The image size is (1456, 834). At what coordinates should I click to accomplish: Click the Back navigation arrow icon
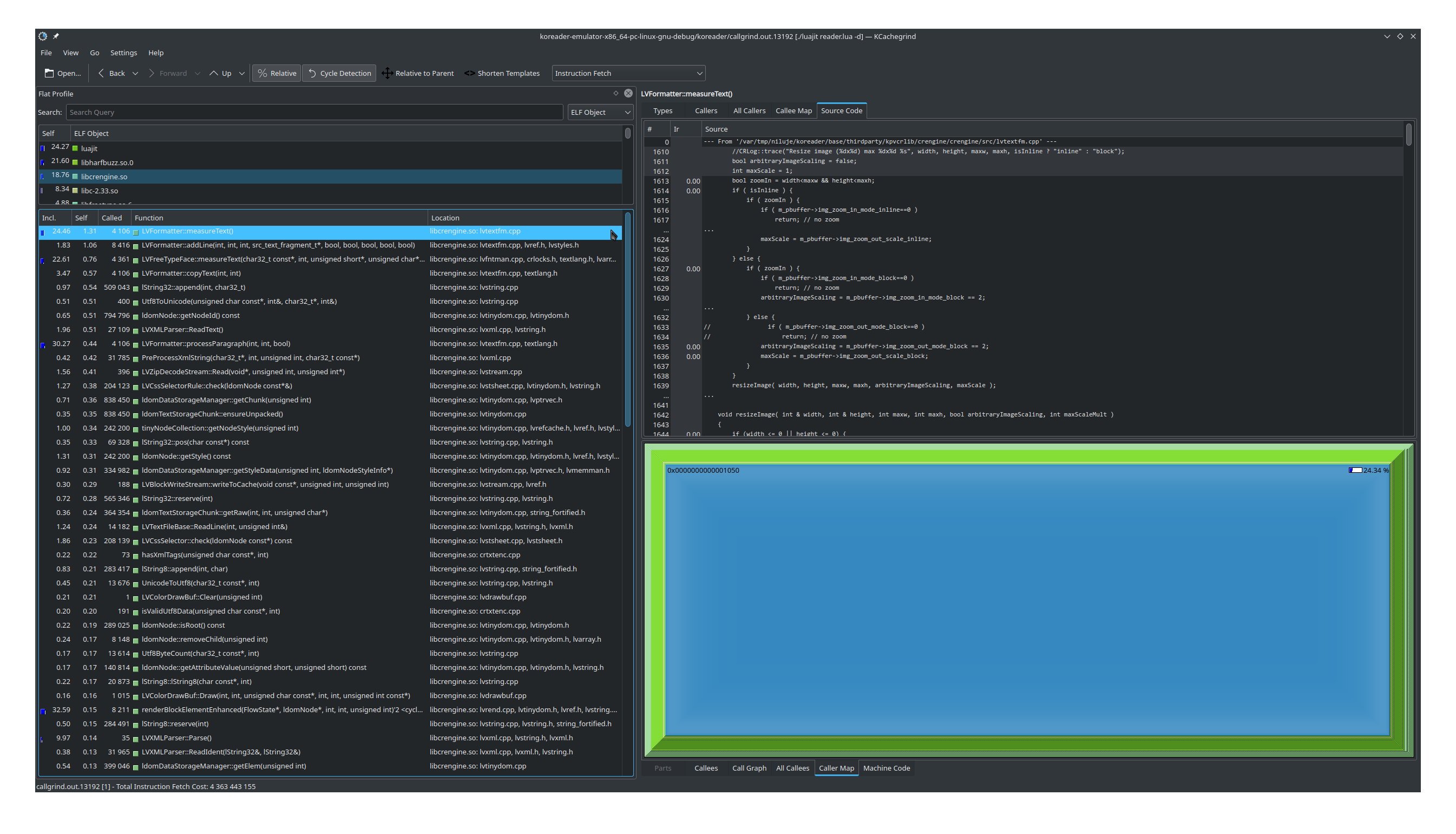pos(102,73)
